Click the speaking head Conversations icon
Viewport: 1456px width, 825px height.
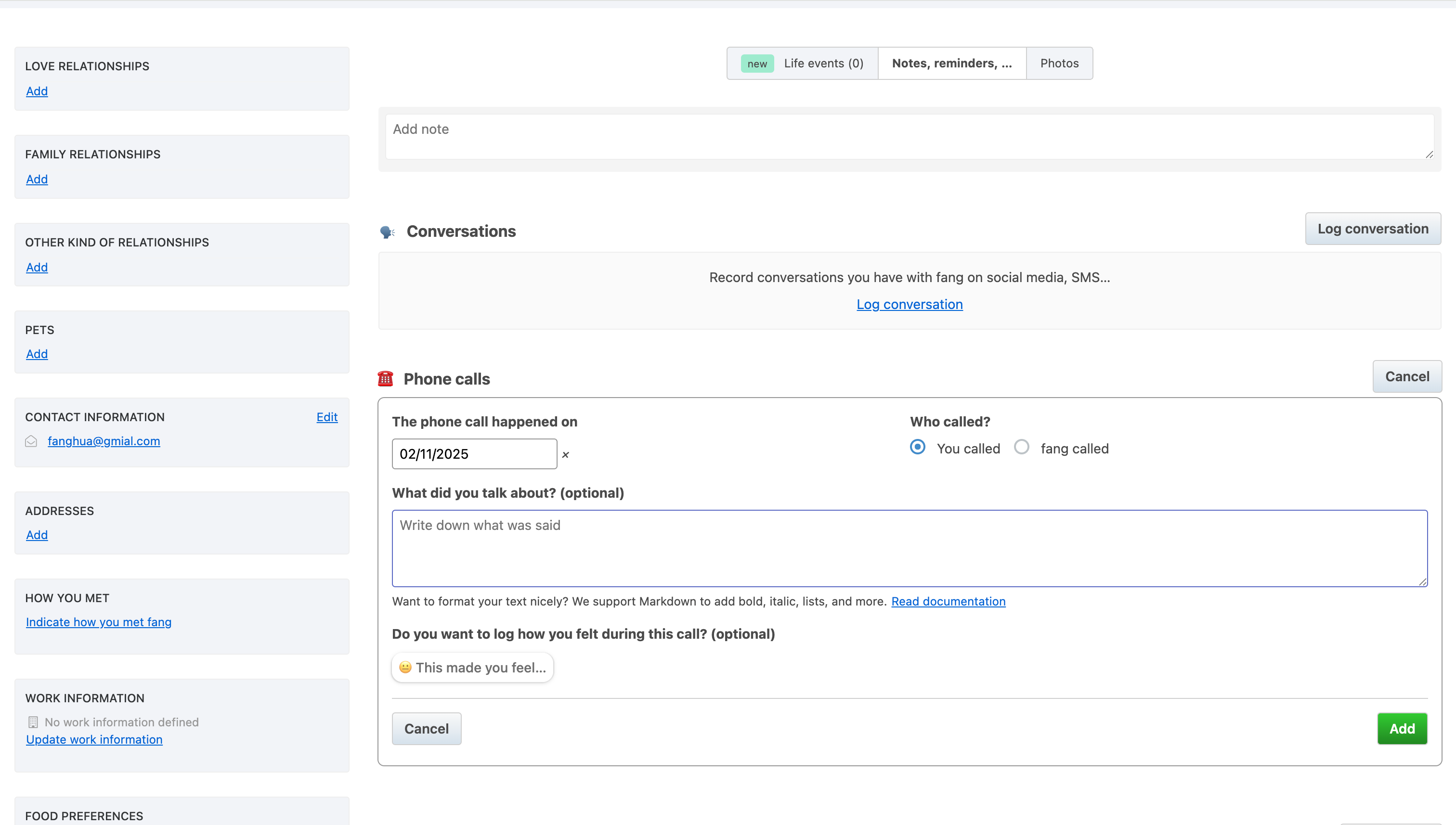pyautogui.click(x=387, y=232)
